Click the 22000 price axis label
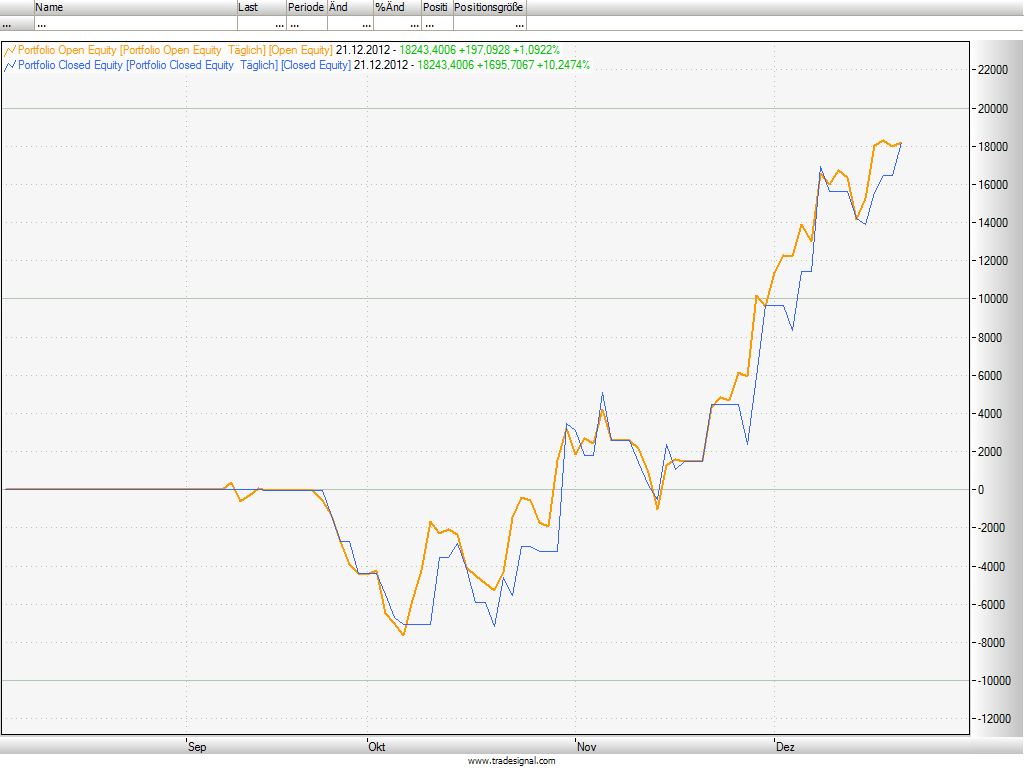 pyautogui.click(x=993, y=70)
